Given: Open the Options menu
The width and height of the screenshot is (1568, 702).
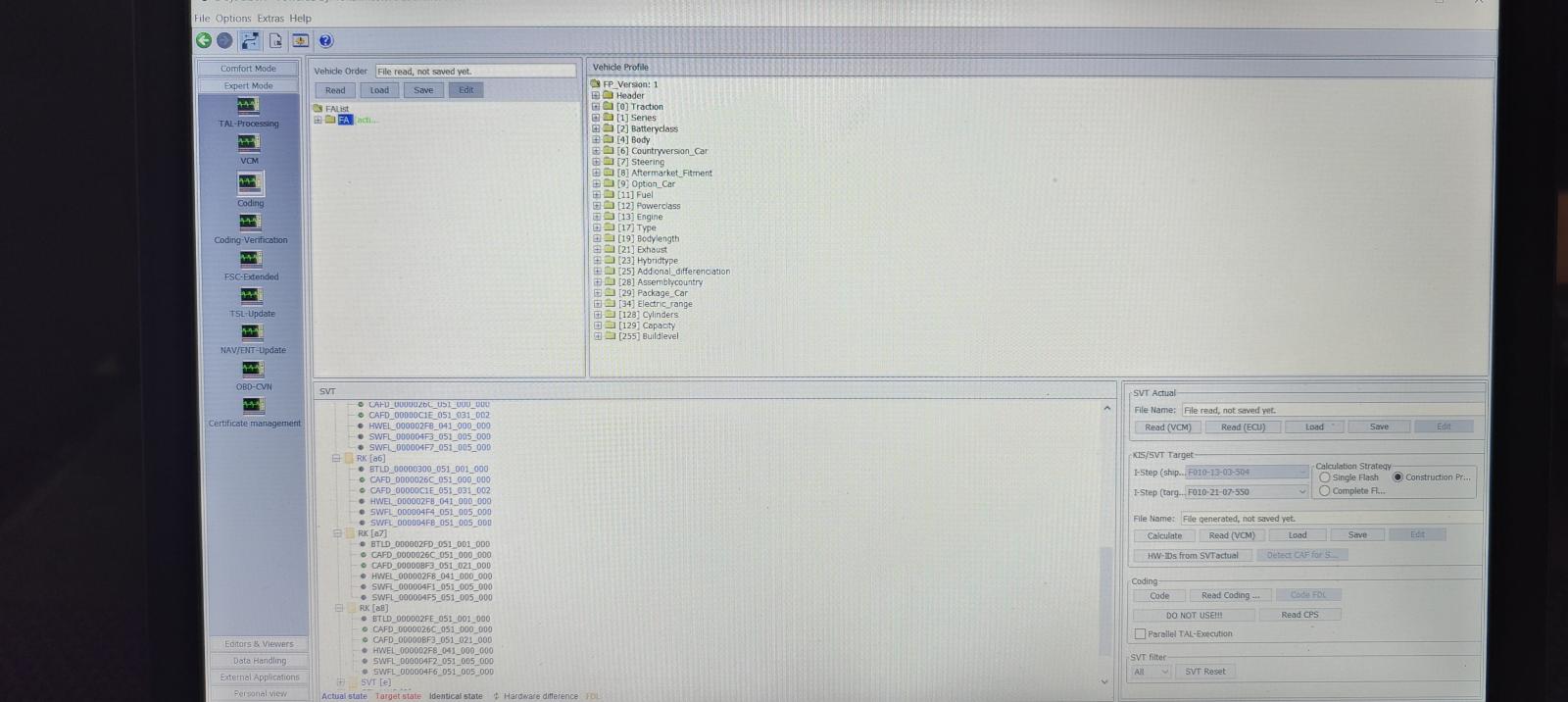Looking at the screenshot, I should (x=233, y=19).
